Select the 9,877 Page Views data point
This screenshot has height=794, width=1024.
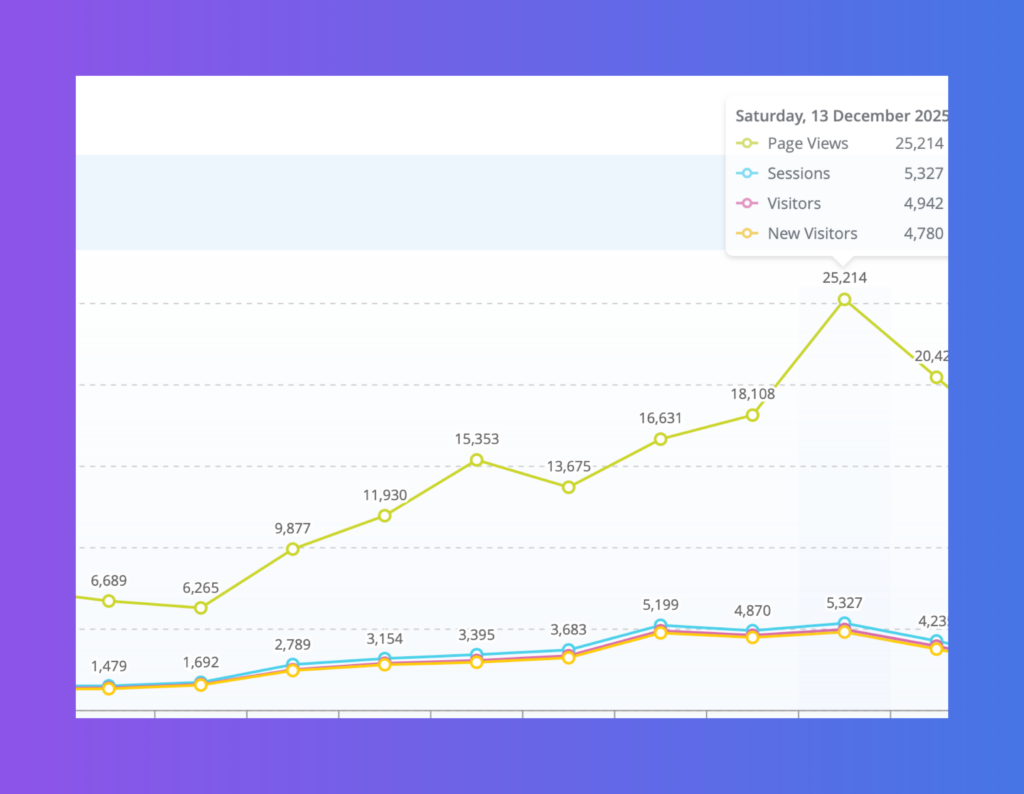(293, 549)
